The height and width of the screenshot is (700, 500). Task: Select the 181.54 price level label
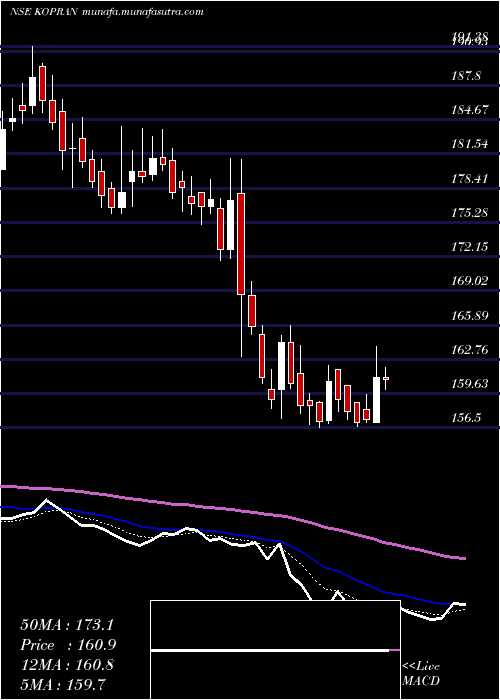click(469, 144)
